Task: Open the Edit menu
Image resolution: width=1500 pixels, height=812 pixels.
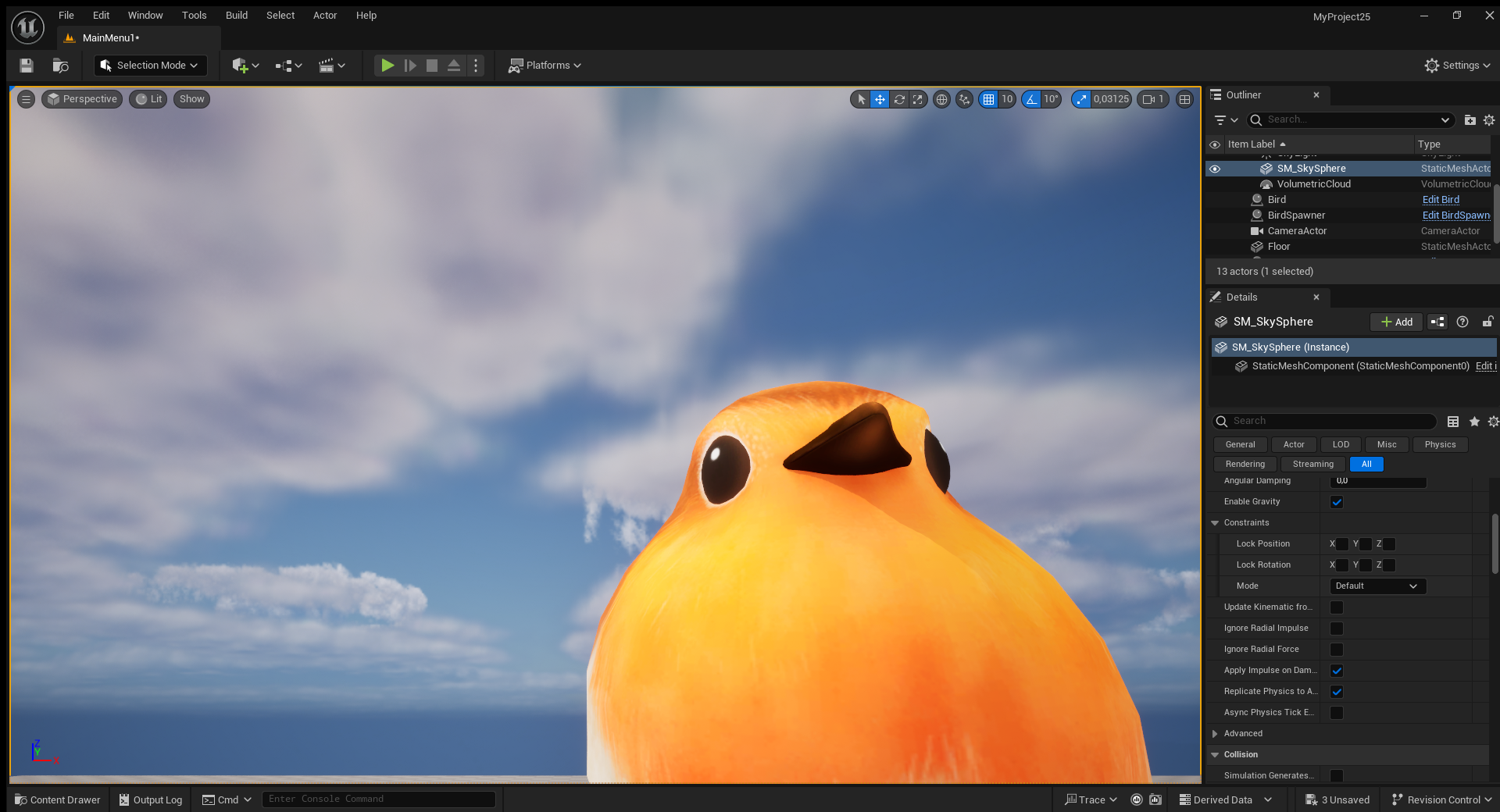Action: coord(101,15)
